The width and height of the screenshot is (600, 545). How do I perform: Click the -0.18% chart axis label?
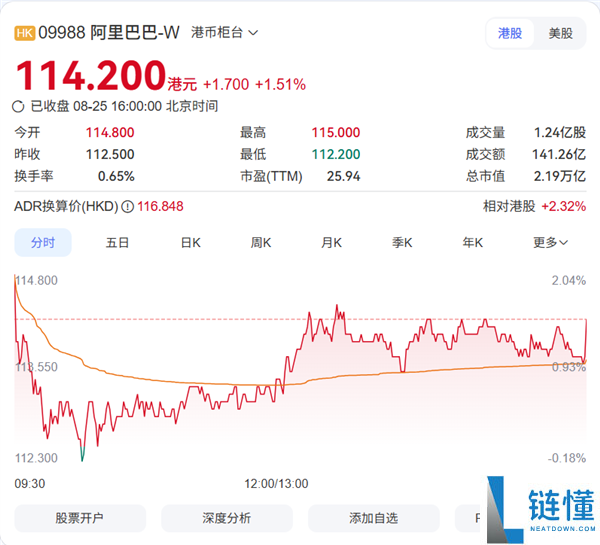tap(567, 458)
